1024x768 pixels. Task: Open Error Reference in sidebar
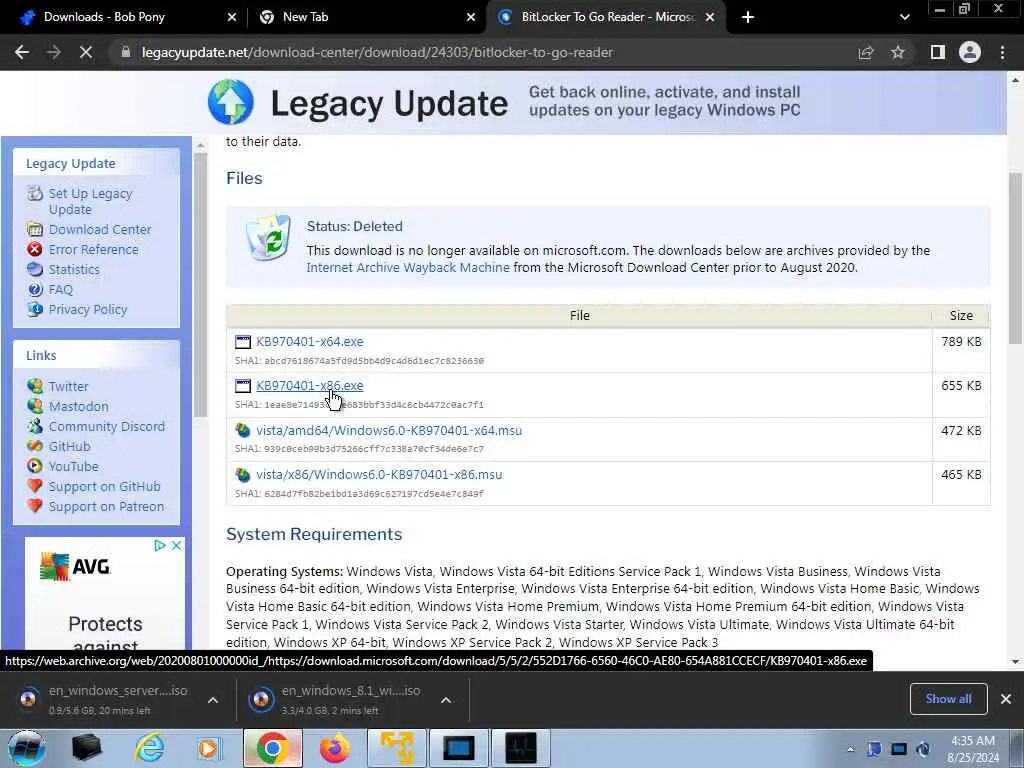click(93, 249)
